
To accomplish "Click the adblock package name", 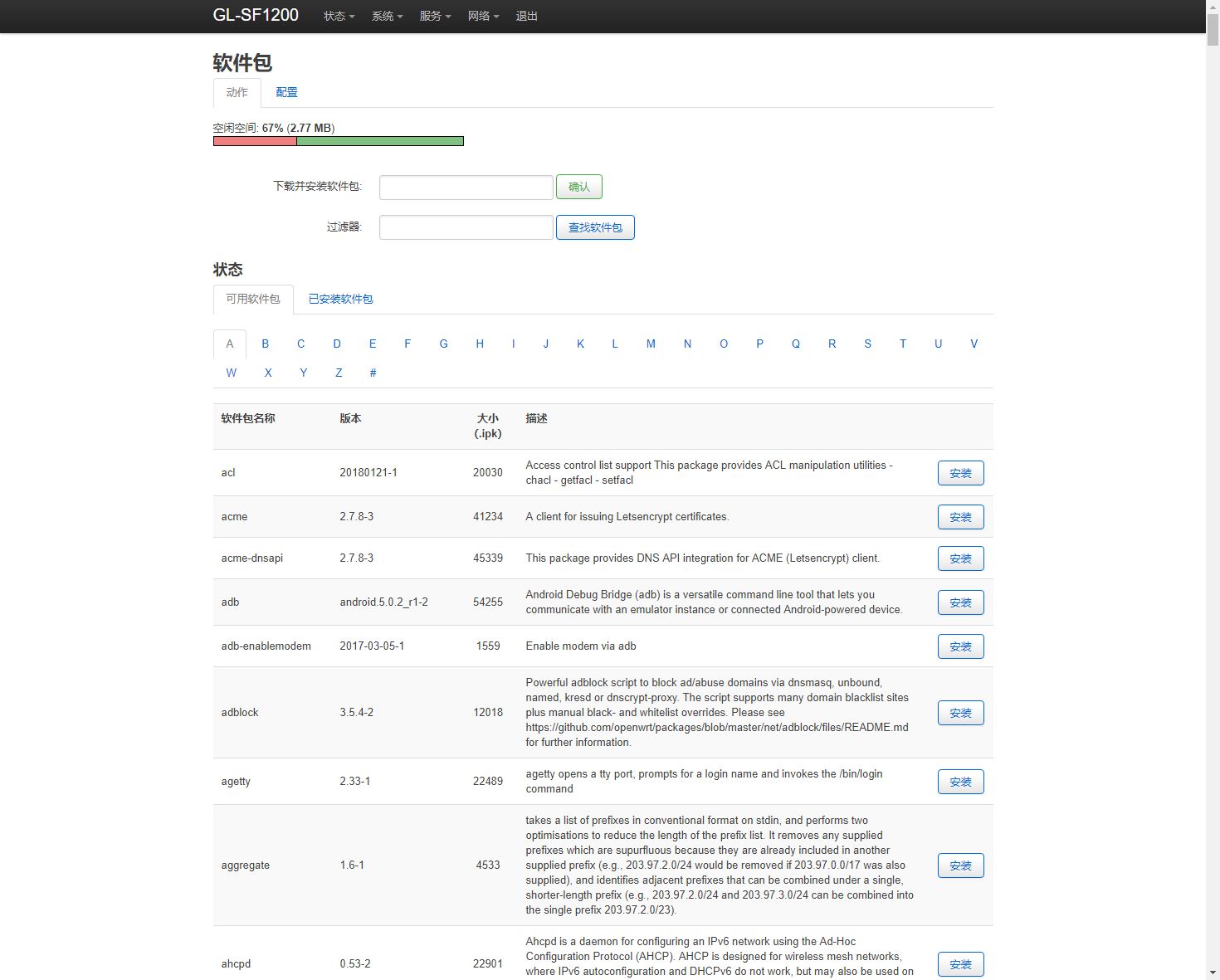I will pyautogui.click(x=240, y=712).
